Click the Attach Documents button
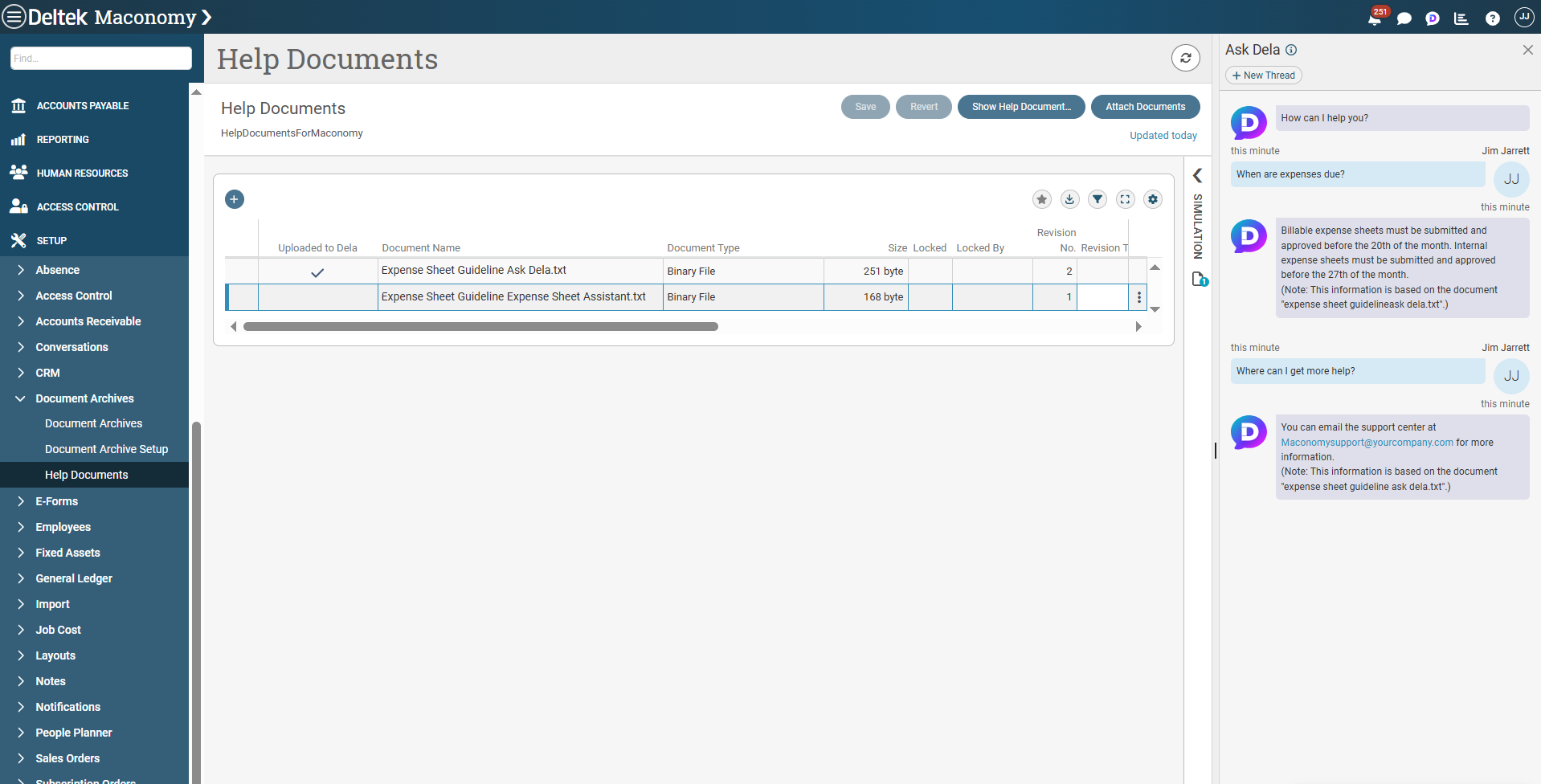Viewport: 1541px width, 784px height. click(x=1145, y=107)
